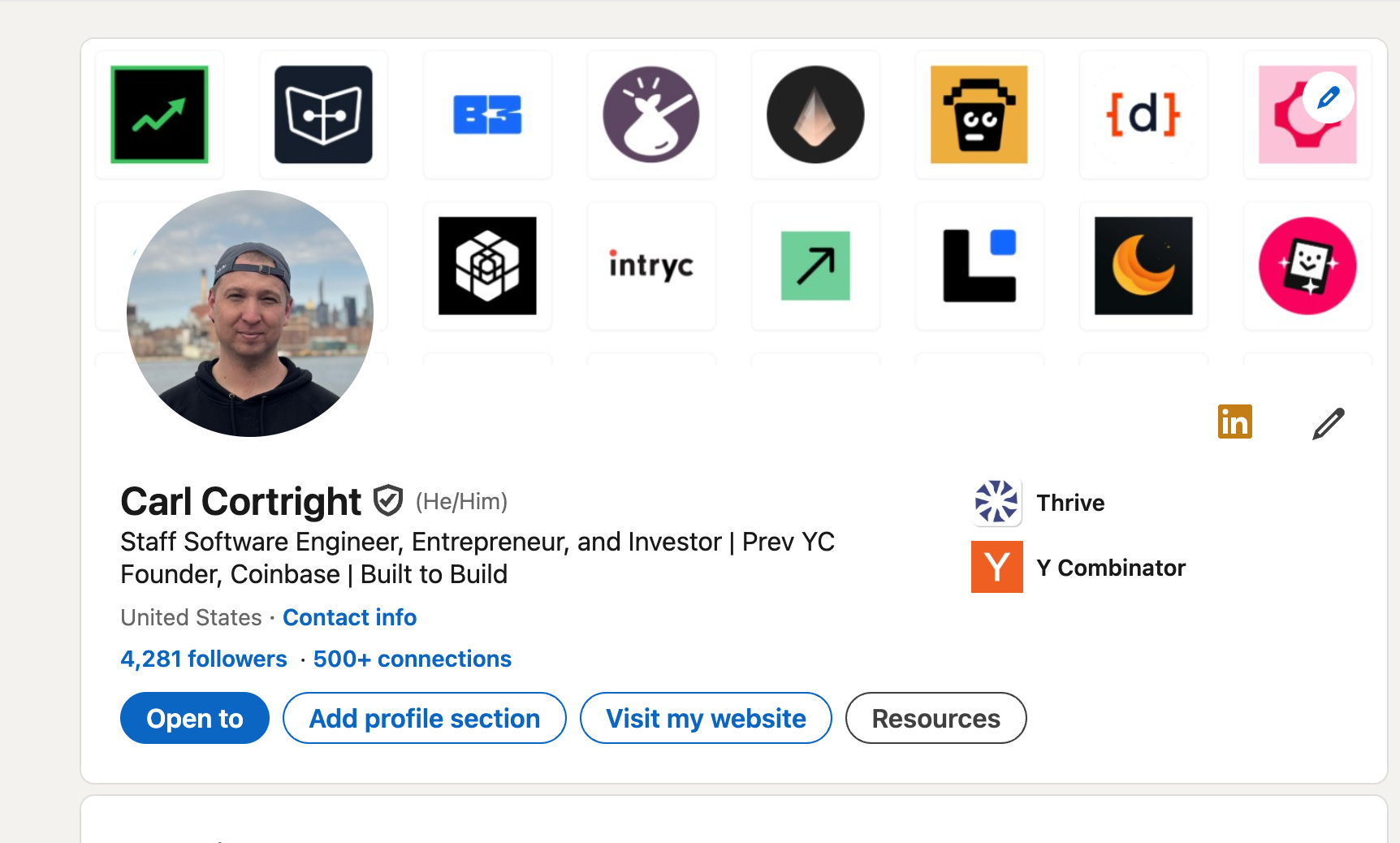Click 'Visit my website' button
This screenshot has width=1400, height=843.
(705, 718)
